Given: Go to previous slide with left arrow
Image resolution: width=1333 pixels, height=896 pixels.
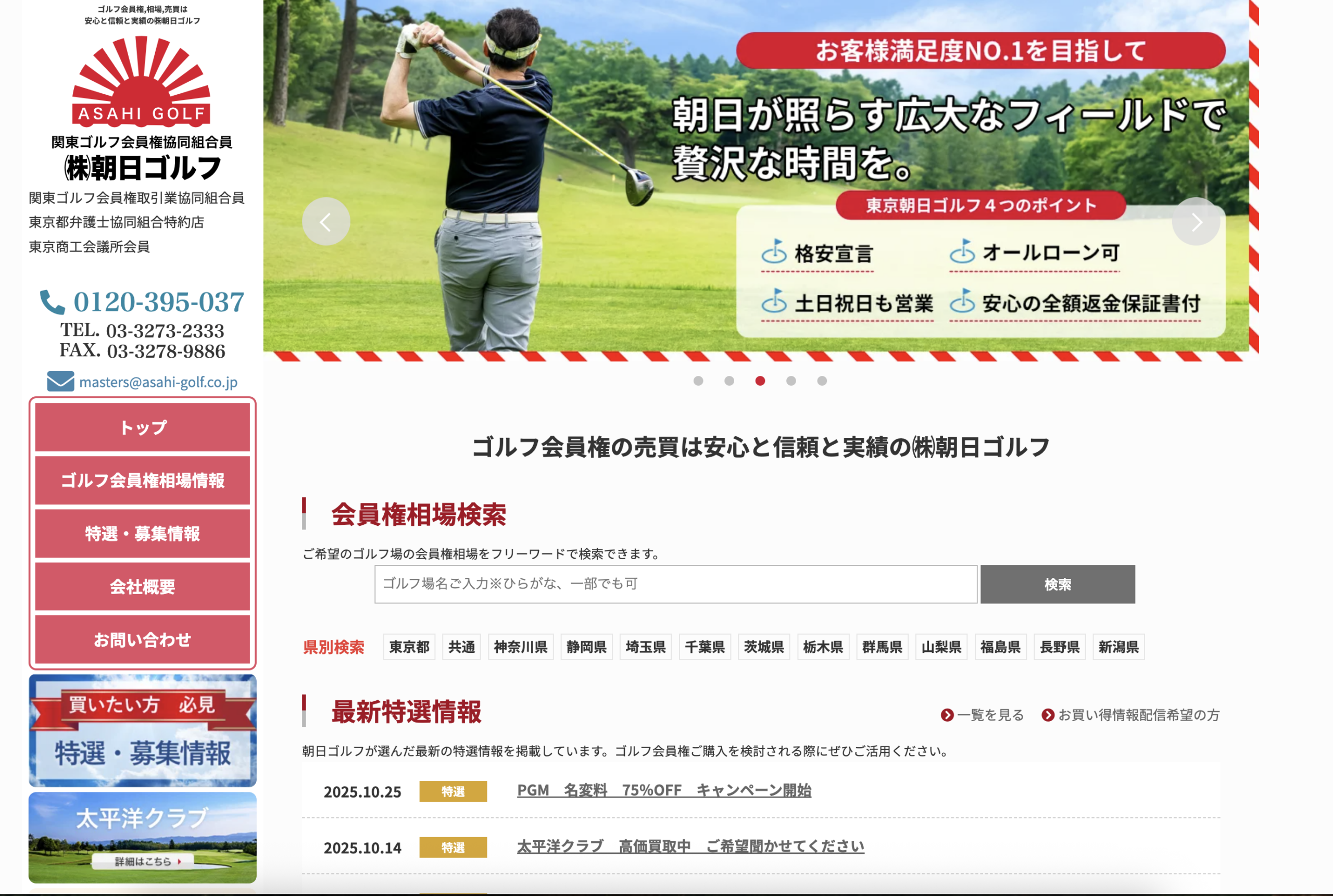Looking at the screenshot, I should click(325, 222).
